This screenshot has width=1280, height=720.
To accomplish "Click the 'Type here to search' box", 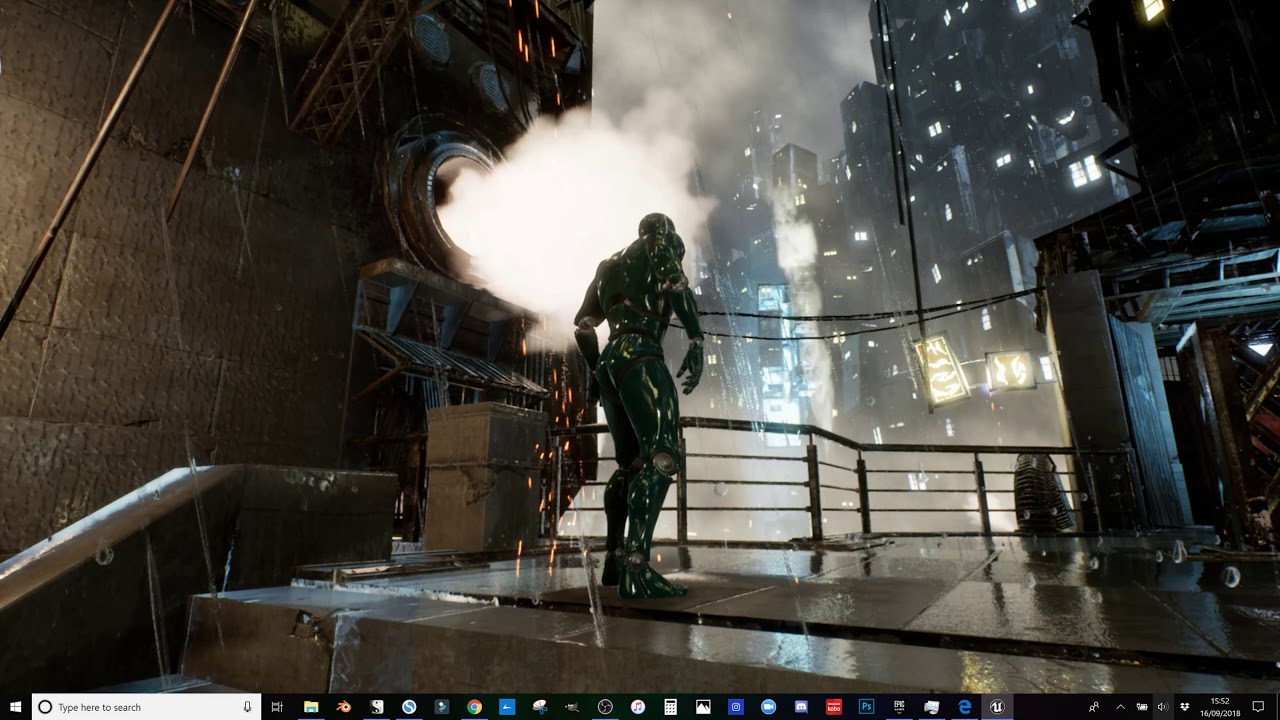I will coord(146,707).
